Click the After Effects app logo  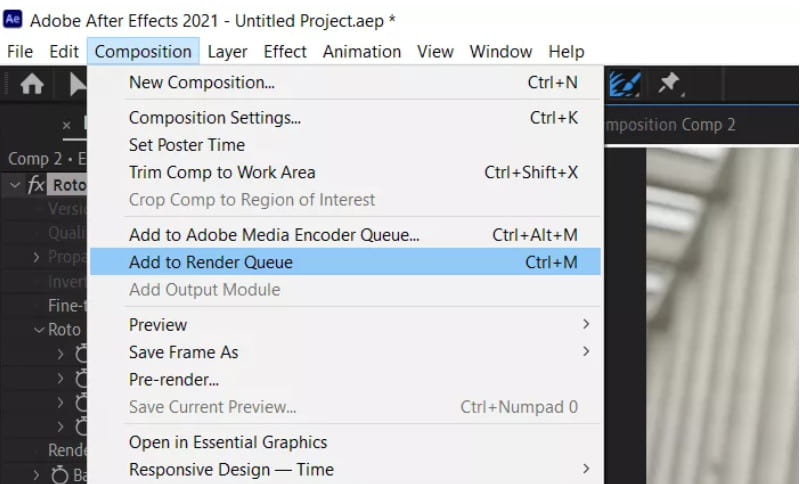[x=13, y=19]
